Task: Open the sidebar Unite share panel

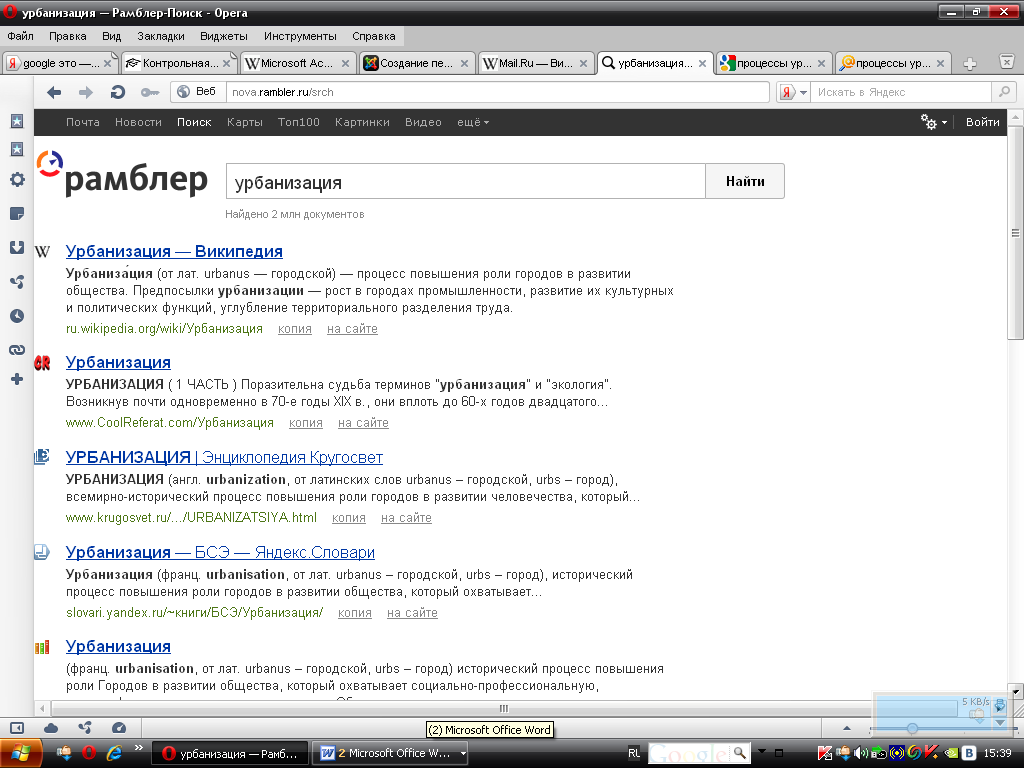Action: pyautogui.click(x=17, y=281)
